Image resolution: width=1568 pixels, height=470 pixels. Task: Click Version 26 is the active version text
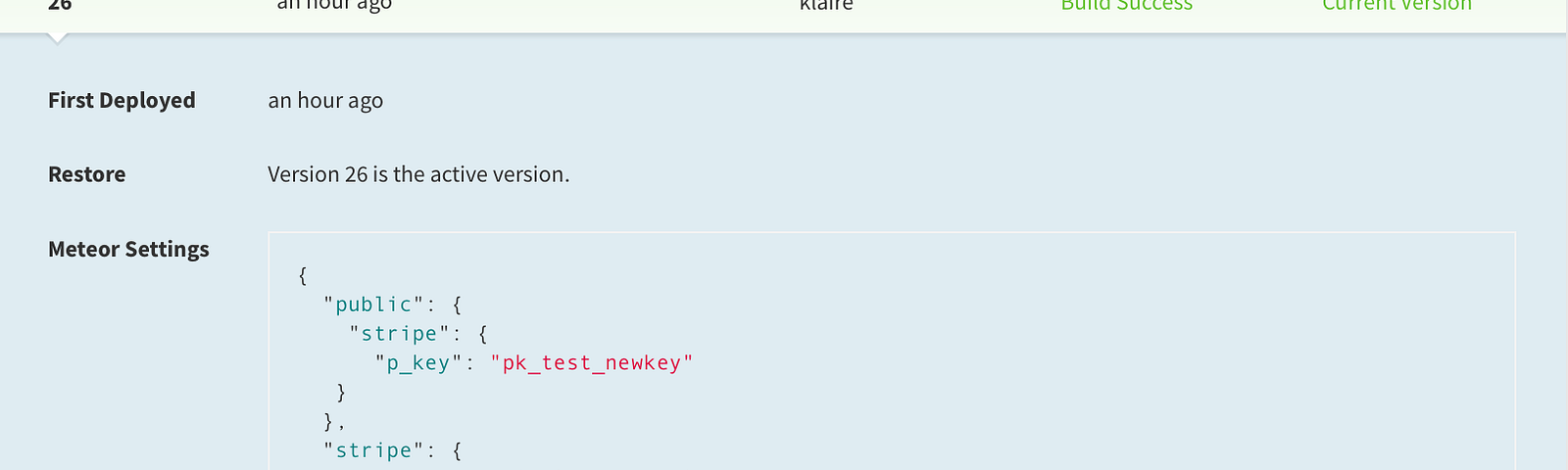(418, 174)
